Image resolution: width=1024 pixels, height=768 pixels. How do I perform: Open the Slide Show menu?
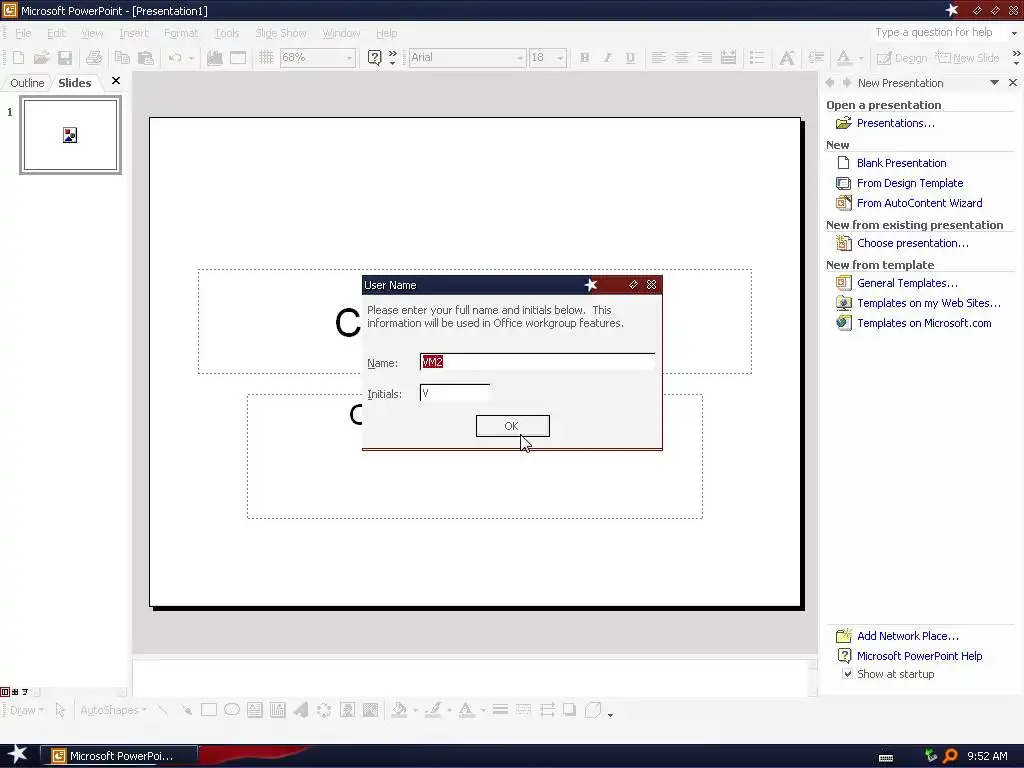click(281, 33)
